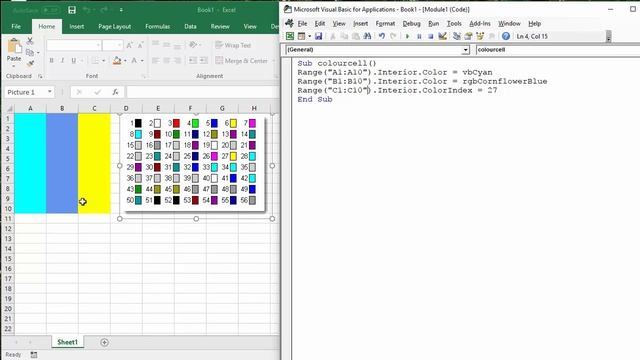The width and height of the screenshot is (640, 360).
Task: Expand Fill Color dropdown arrow
Action: tap(125, 61)
